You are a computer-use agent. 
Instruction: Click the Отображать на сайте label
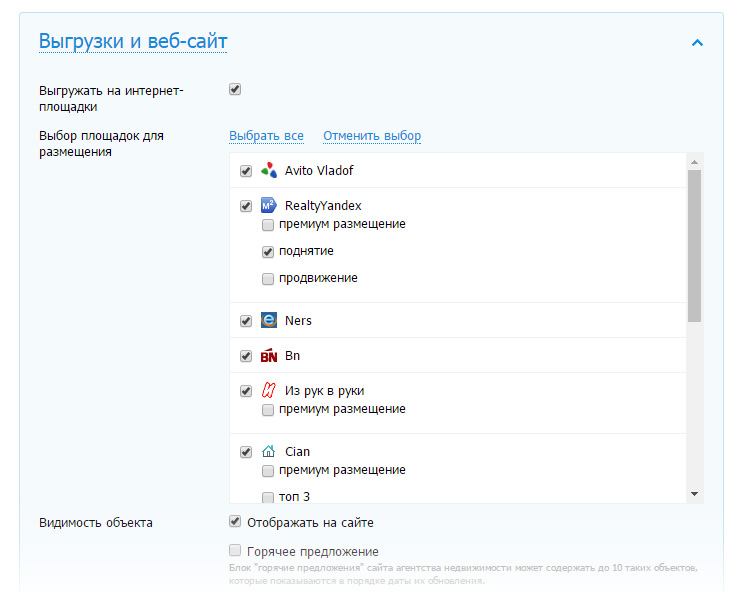[x=310, y=523]
